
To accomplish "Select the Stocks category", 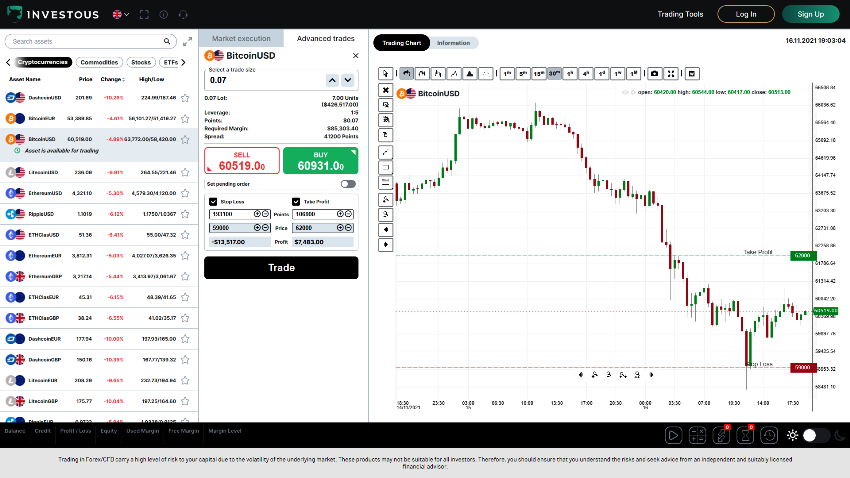I will pos(141,62).
